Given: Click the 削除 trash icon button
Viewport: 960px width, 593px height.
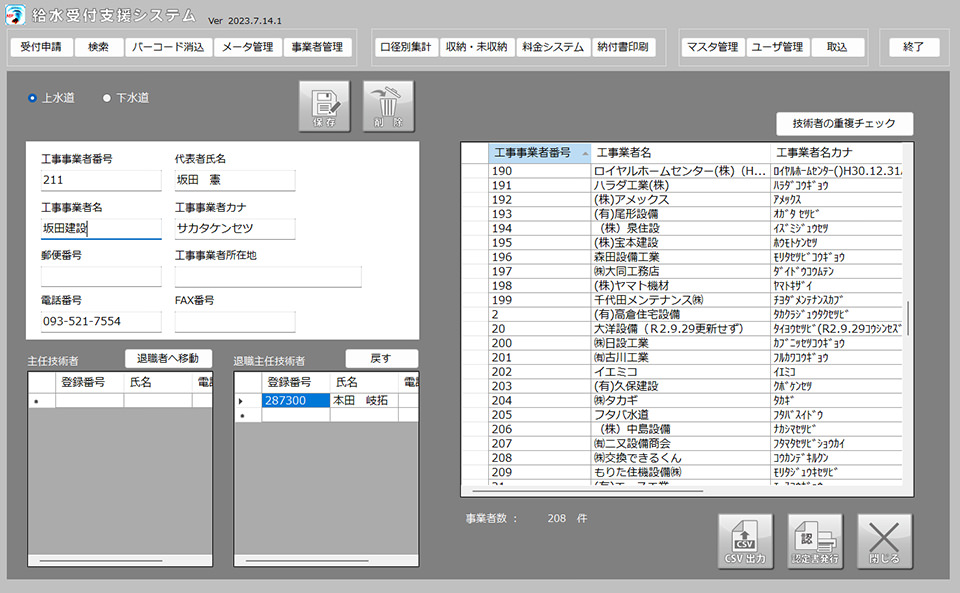Looking at the screenshot, I should [x=388, y=106].
